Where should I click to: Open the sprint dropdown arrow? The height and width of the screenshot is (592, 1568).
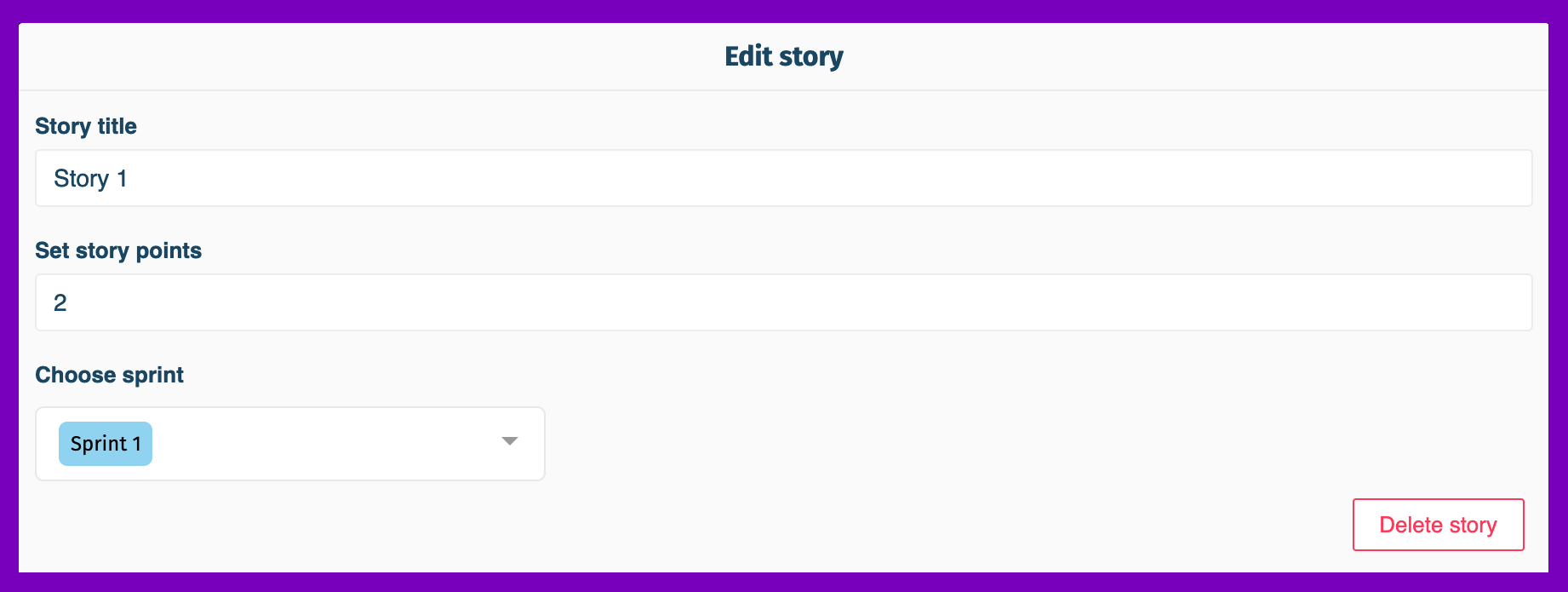coord(509,441)
